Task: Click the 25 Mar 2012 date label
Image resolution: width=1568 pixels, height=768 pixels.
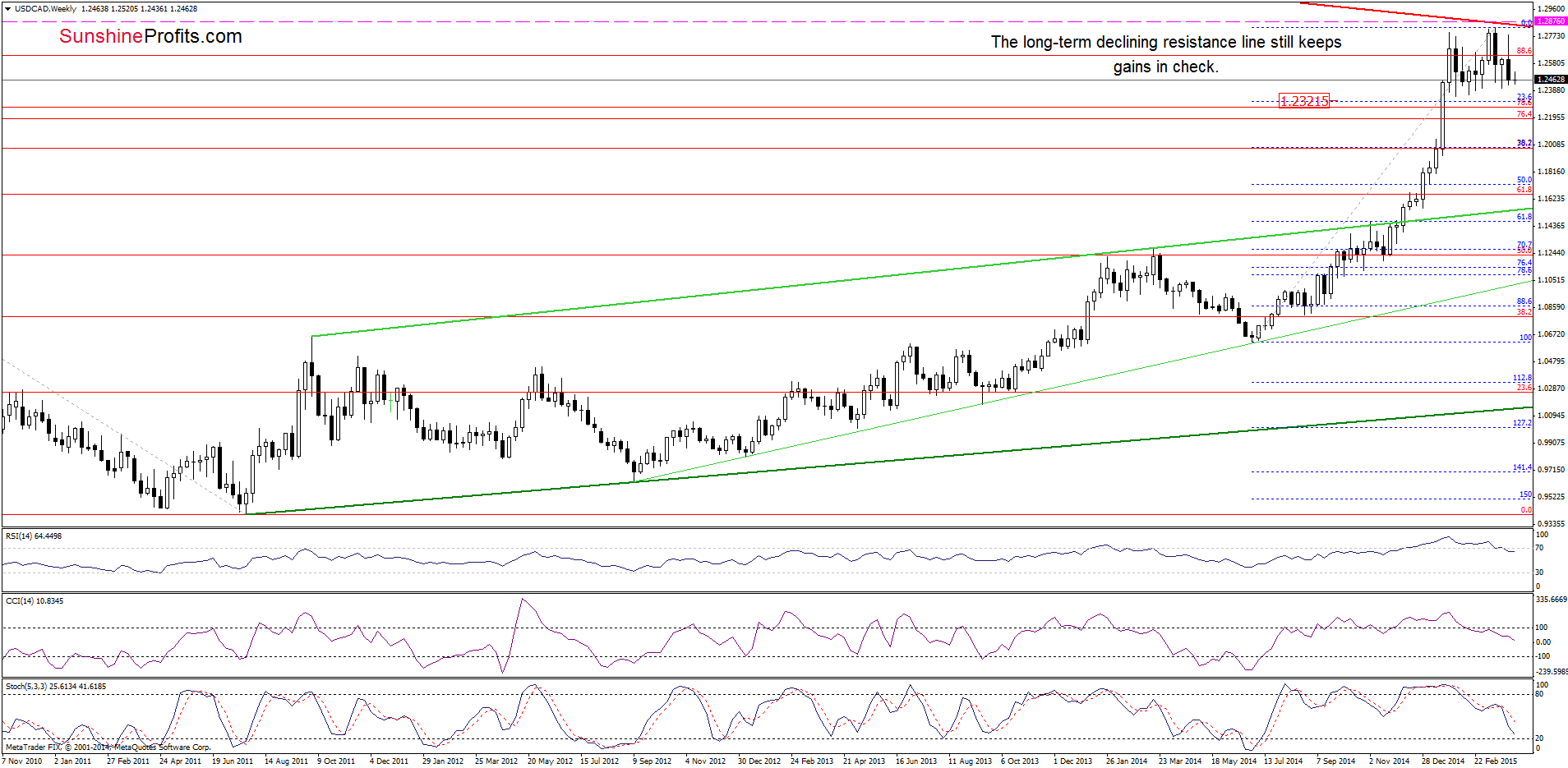Action: coord(496,761)
